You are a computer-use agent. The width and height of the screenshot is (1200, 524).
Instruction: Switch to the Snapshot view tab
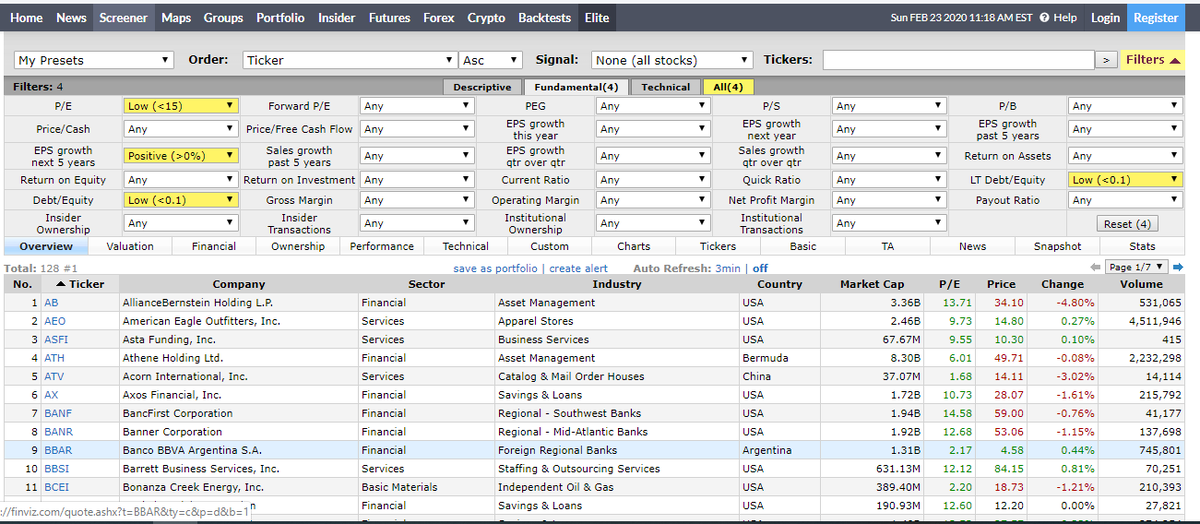(1057, 246)
